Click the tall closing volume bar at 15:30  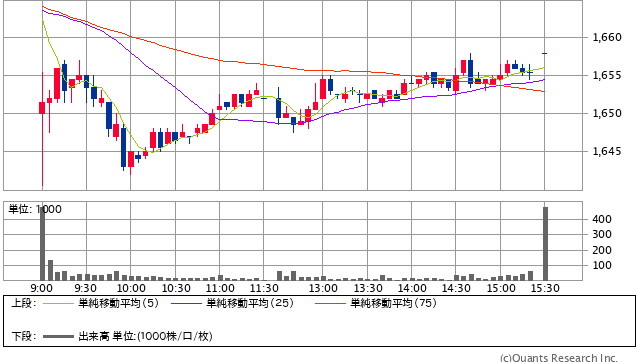click(545, 244)
